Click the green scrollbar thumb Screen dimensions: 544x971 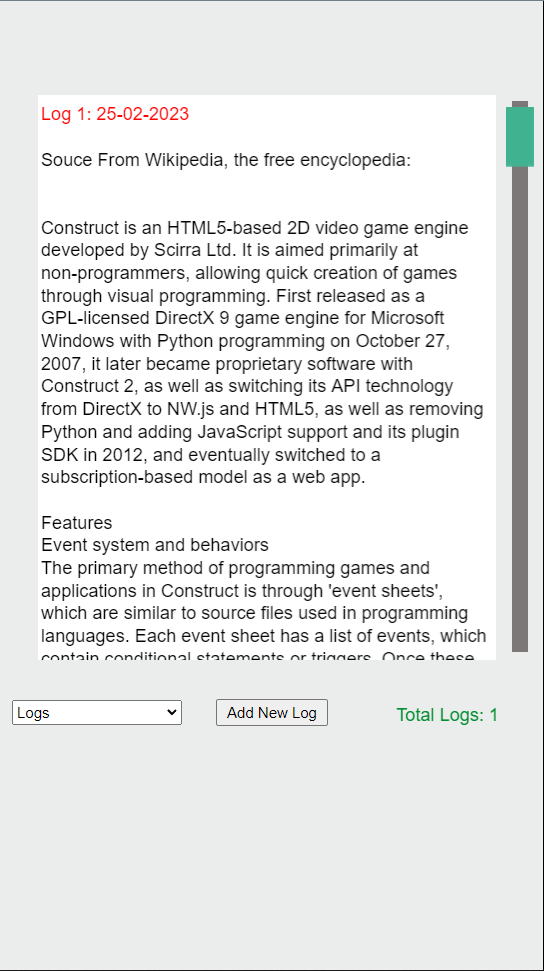520,137
